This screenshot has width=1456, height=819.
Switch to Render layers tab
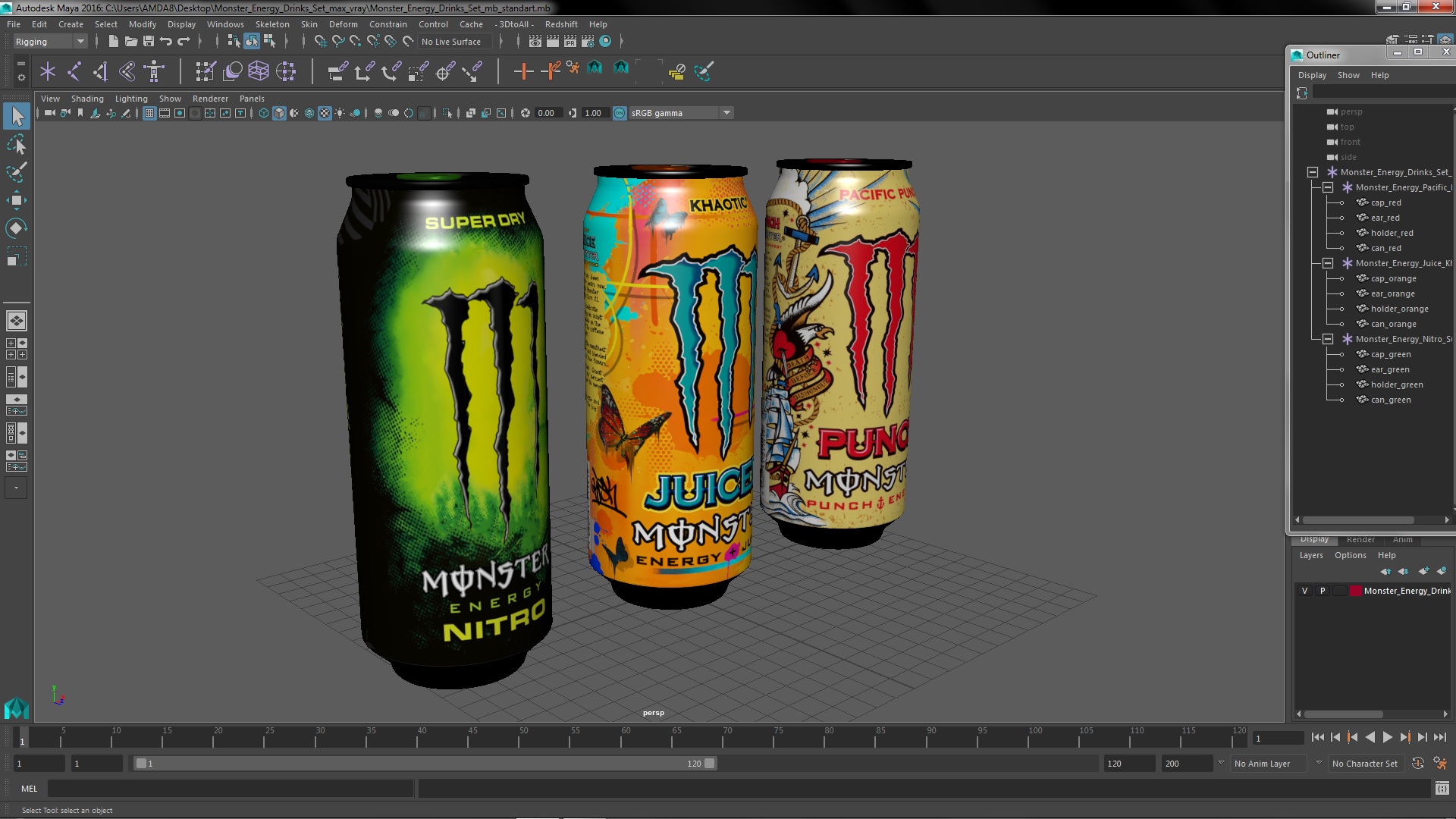(x=1360, y=540)
